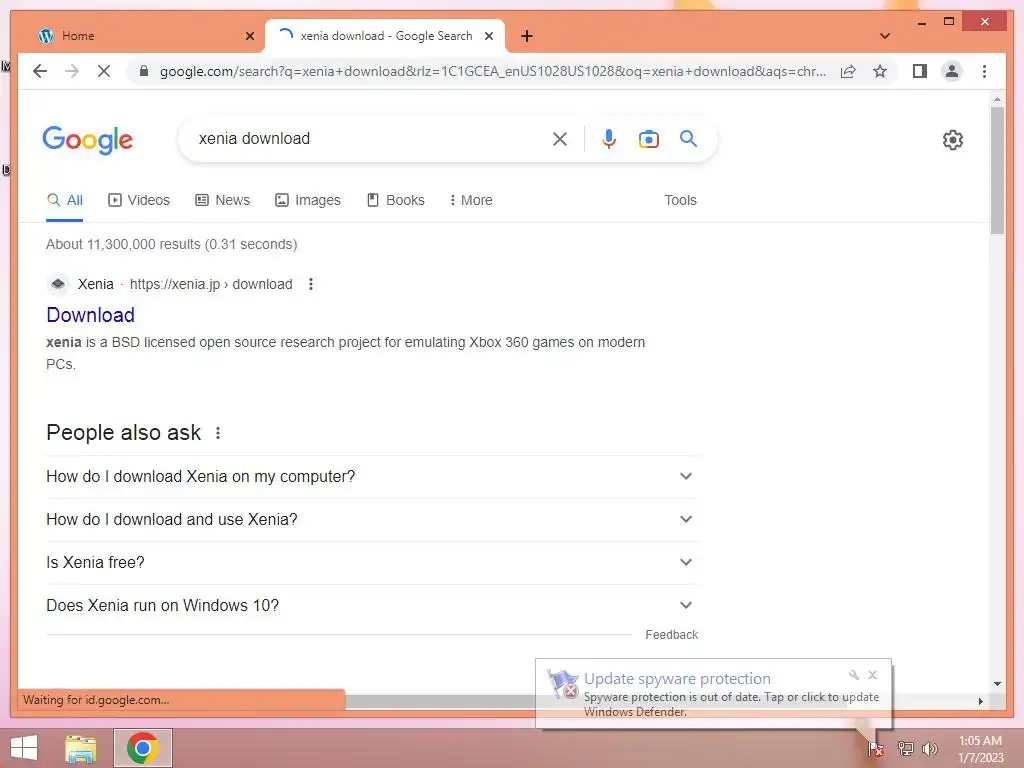The image size is (1024, 768).
Task: Clear the search box text
Action: (x=560, y=138)
